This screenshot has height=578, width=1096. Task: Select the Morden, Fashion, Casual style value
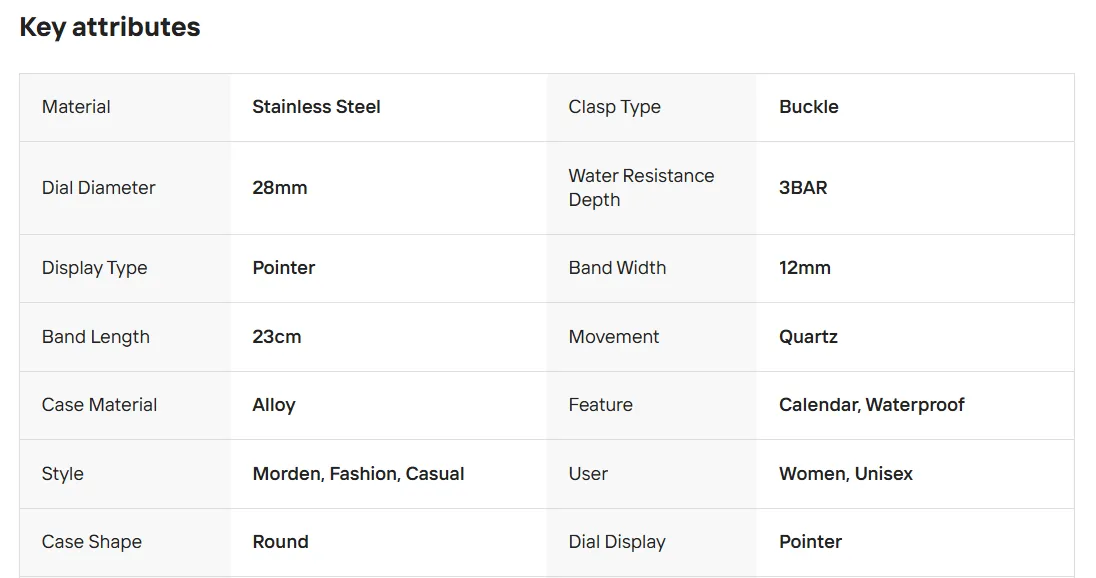[358, 474]
